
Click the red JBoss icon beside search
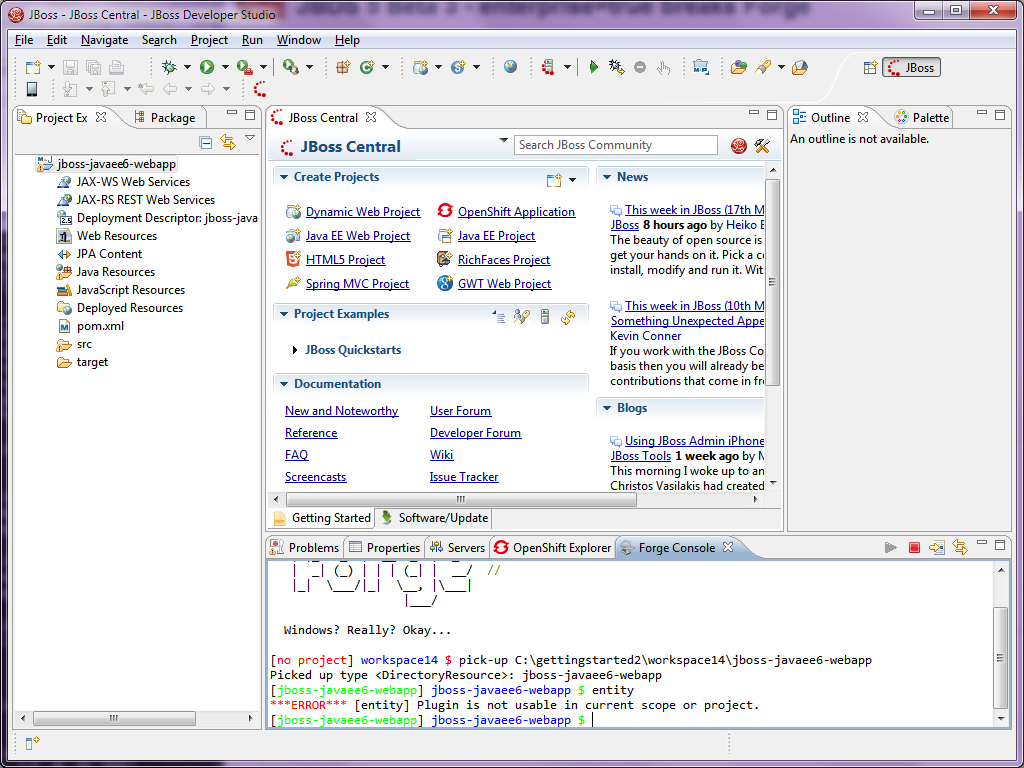(739, 146)
